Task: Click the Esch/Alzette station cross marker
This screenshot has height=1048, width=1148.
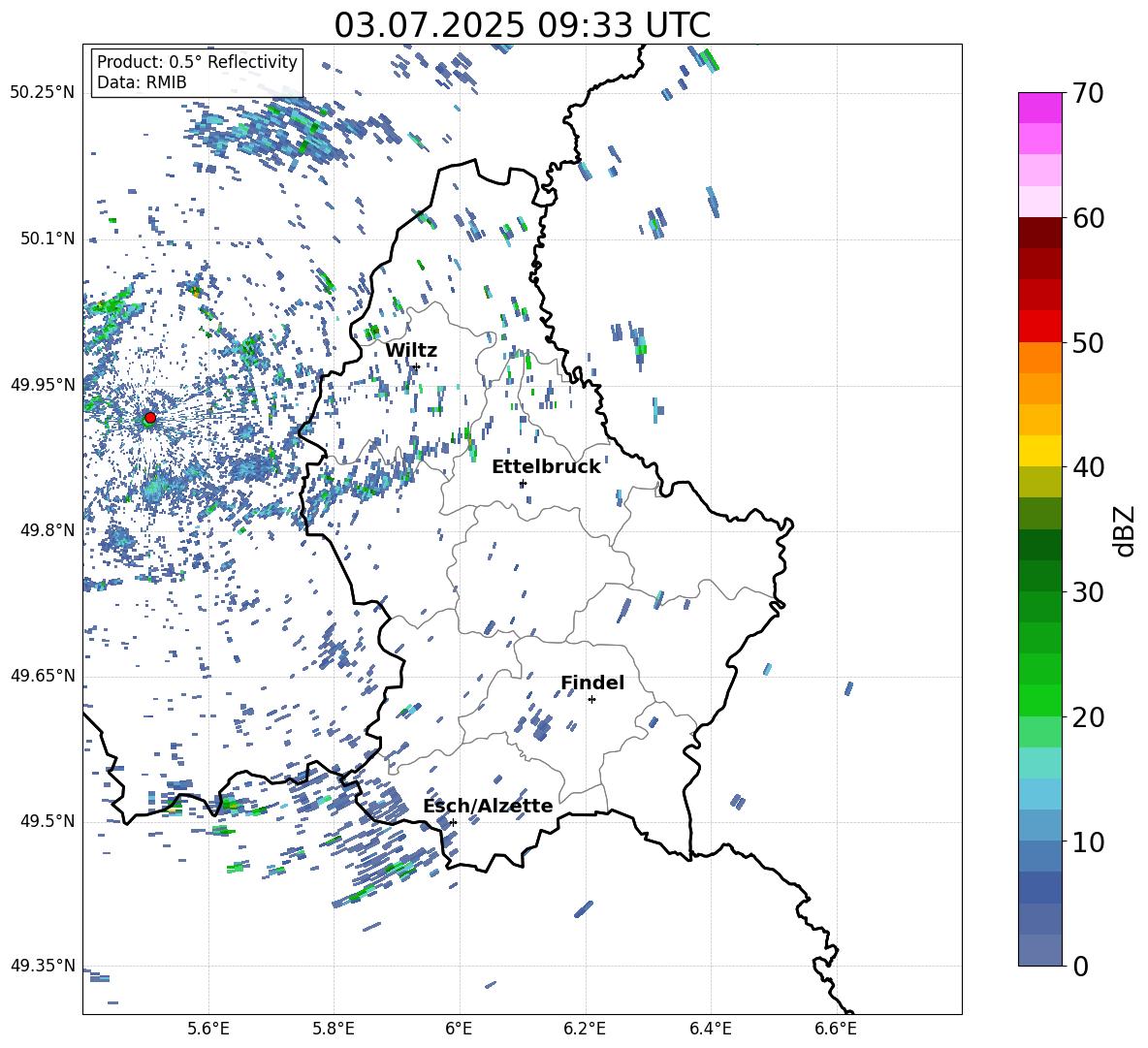Action: click(453, 822)
